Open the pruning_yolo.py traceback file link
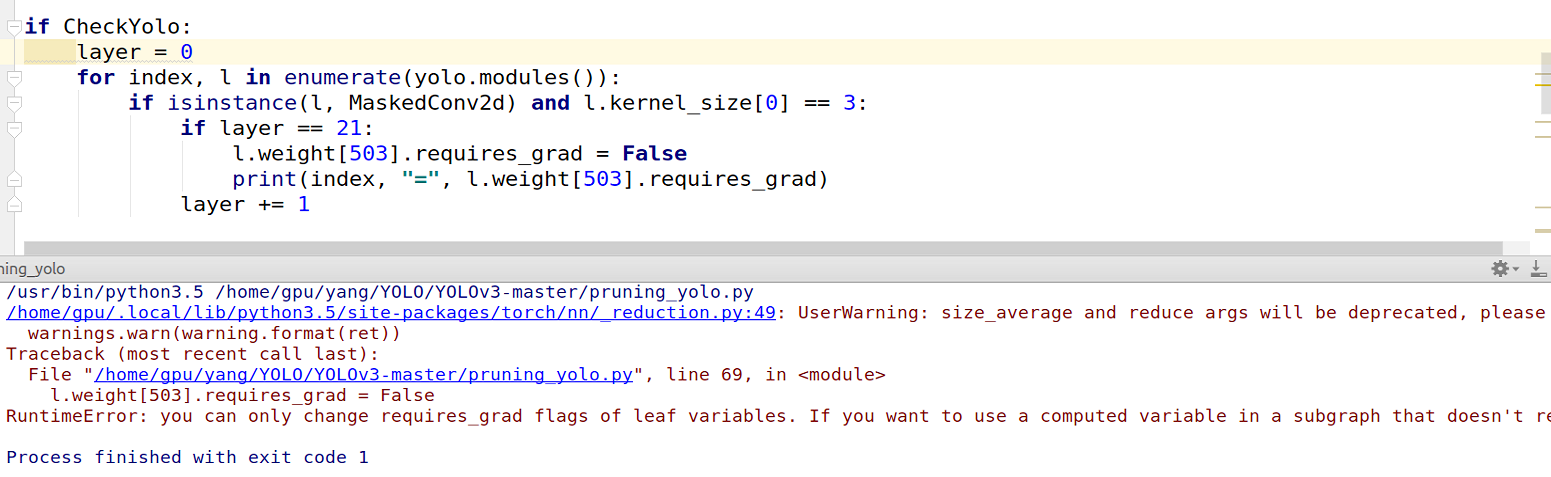 point(363,375)
